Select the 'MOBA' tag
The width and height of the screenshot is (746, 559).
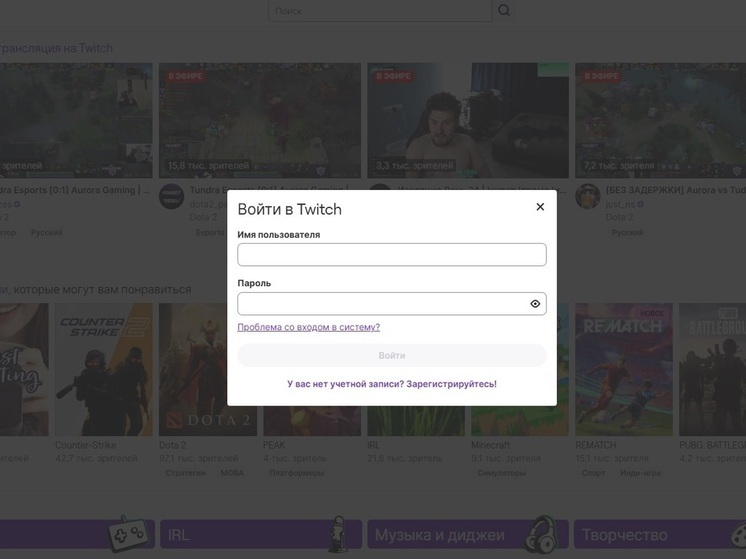[232, 473]
